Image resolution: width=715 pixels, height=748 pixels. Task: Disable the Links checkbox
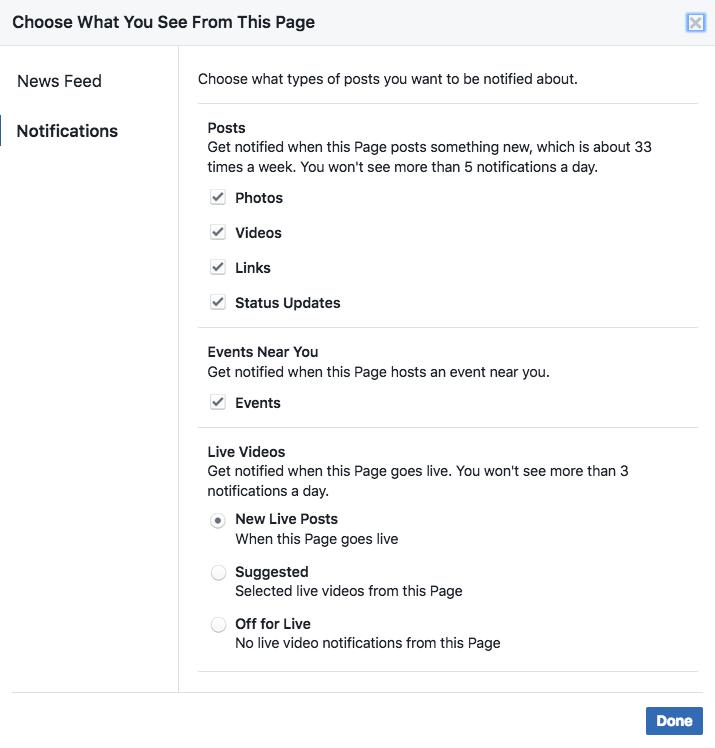218,268
